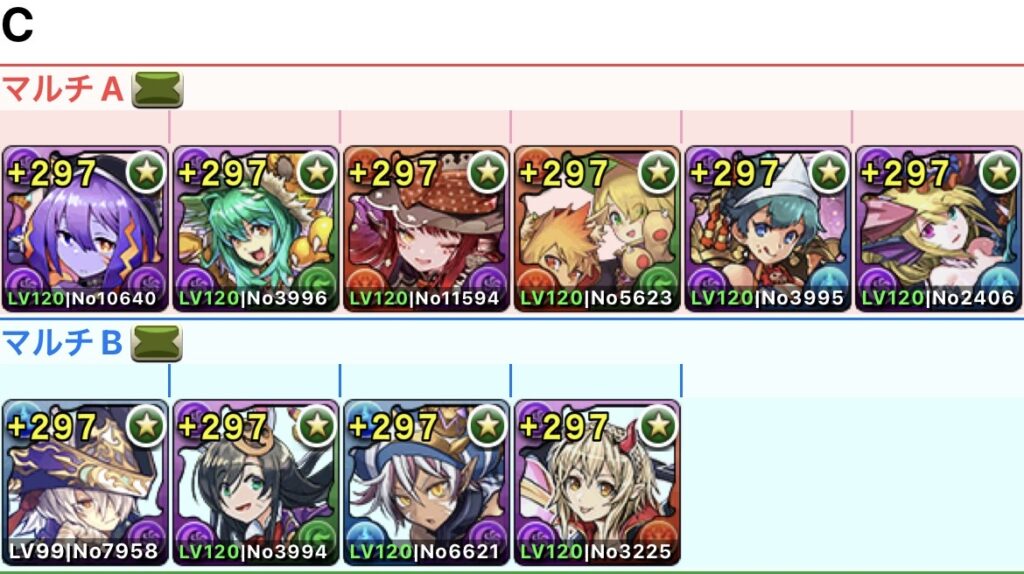
Task: Tap the +297 label on No11594
Action: click(x=393, y=174)
